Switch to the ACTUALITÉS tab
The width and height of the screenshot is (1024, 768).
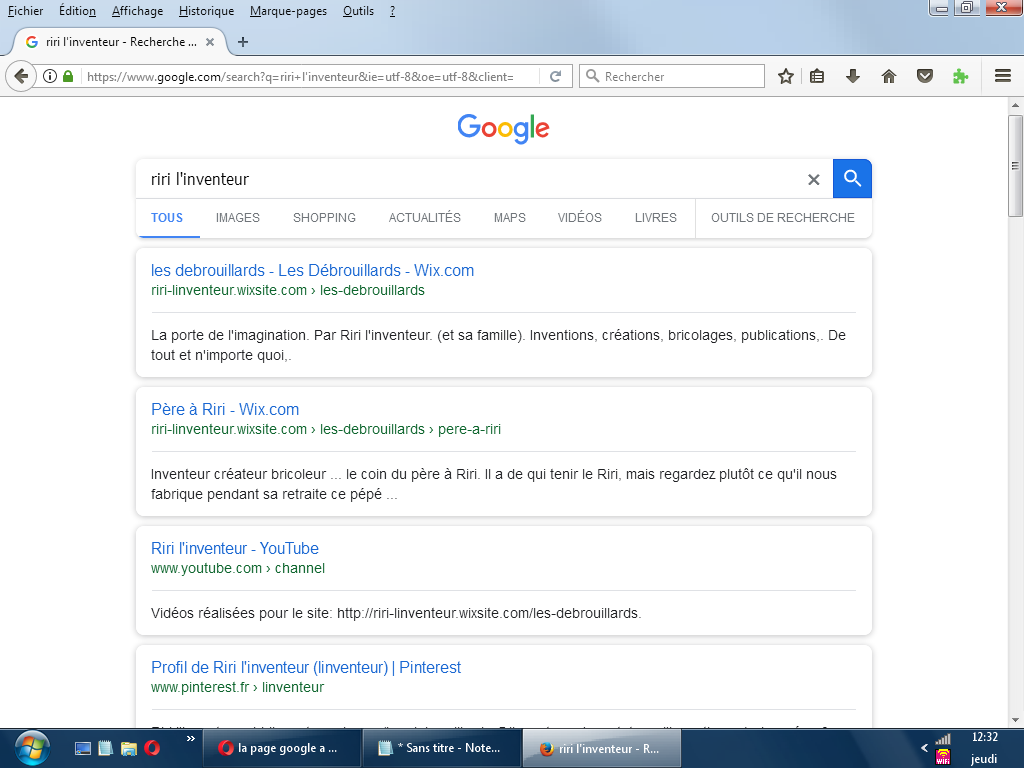point(424,218)
